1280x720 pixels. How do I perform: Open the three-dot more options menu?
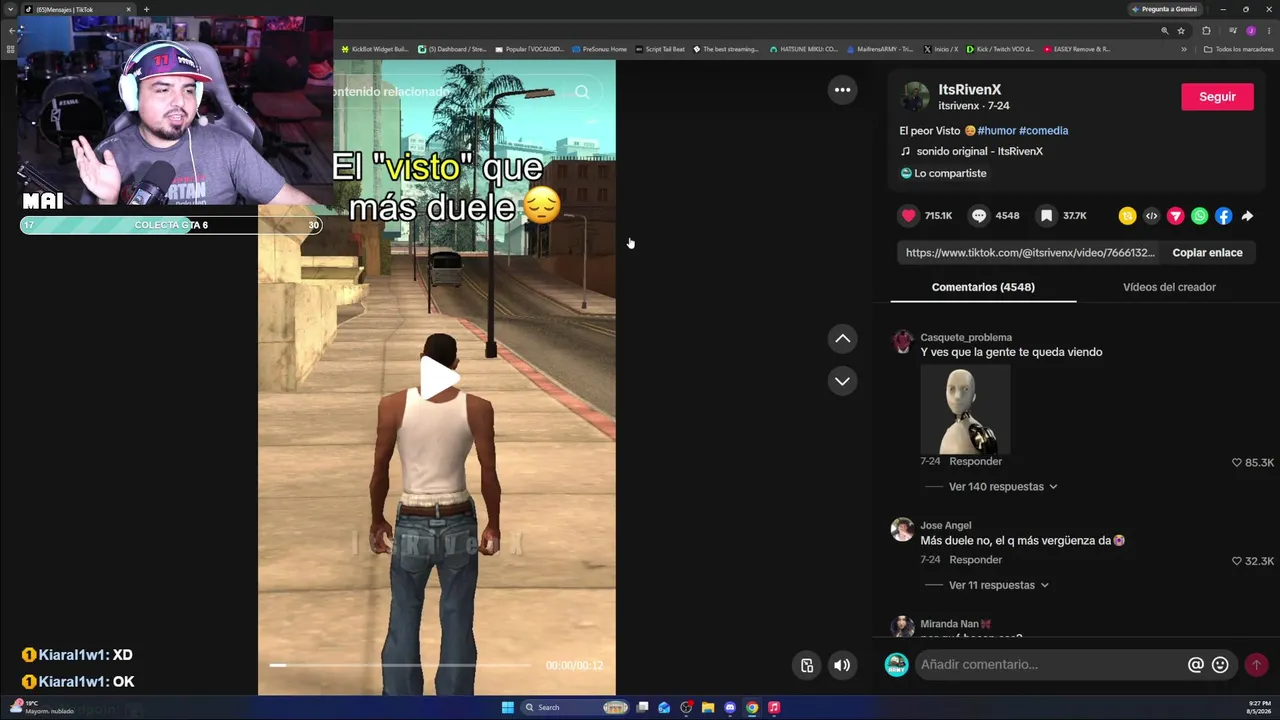[x=842, y=90]
